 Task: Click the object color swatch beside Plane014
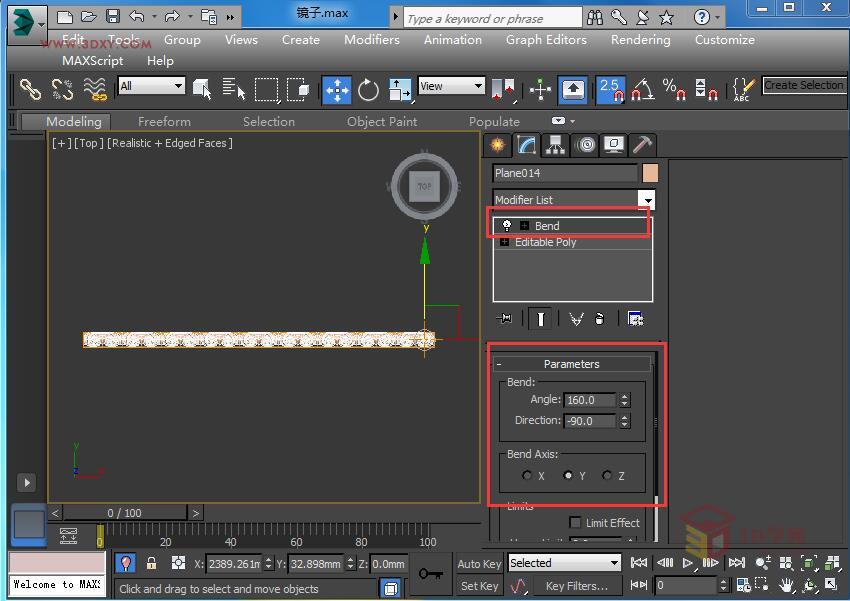coord(648,172)
